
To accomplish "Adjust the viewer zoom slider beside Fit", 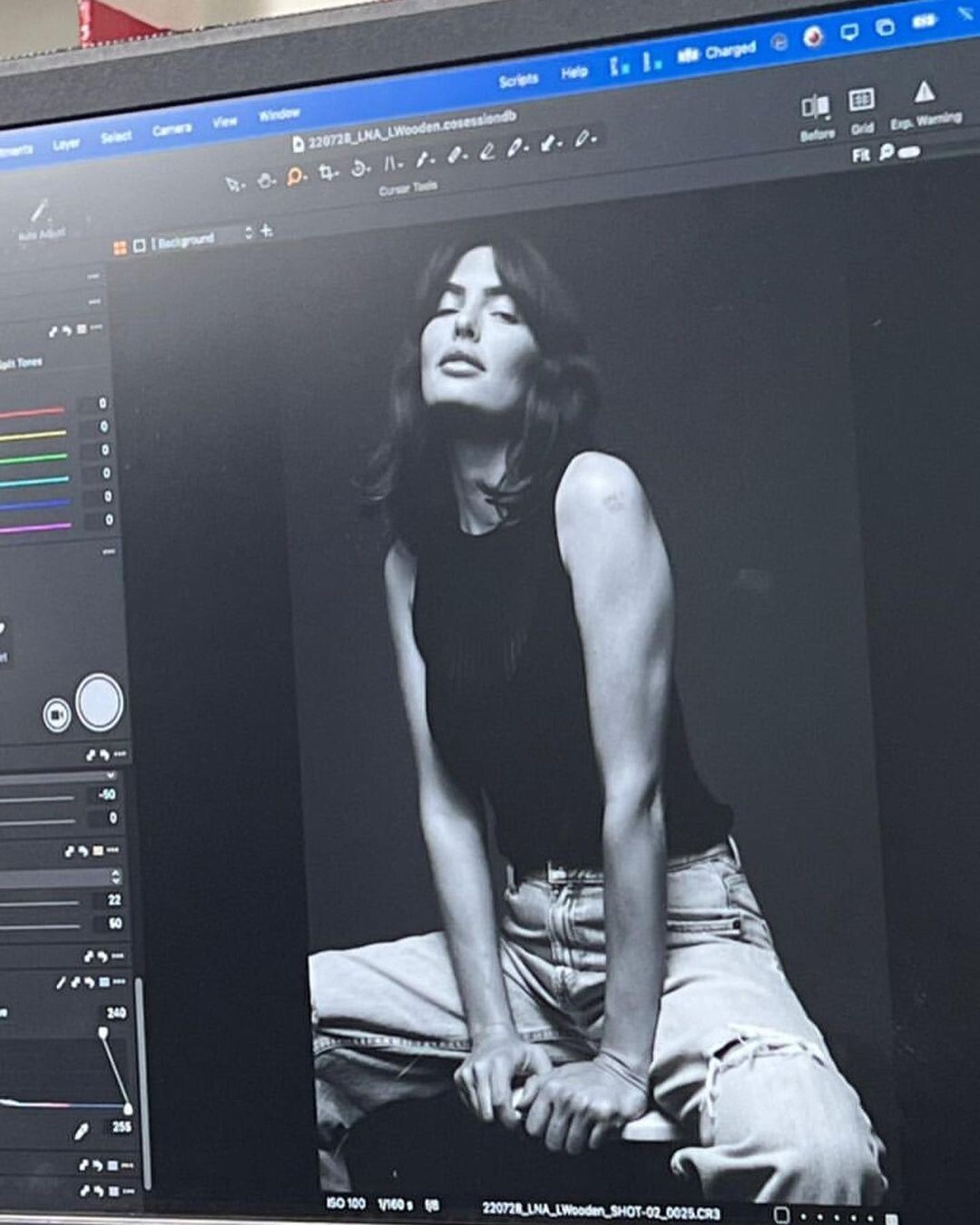I will tap(909, 152).
